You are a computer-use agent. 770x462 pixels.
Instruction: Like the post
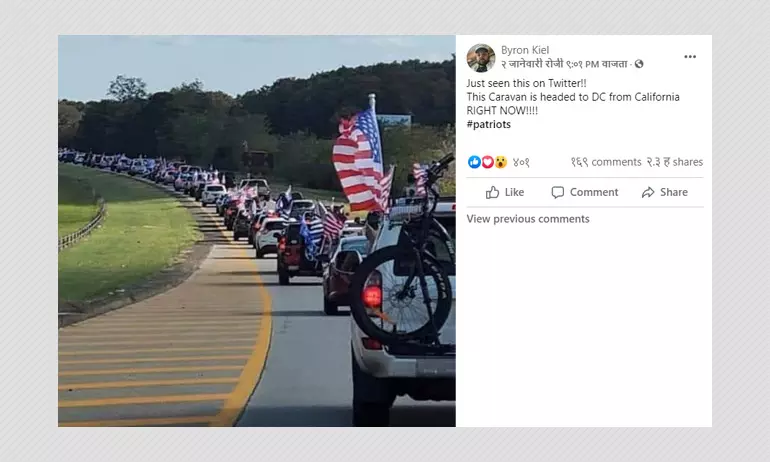click(505, 192)
